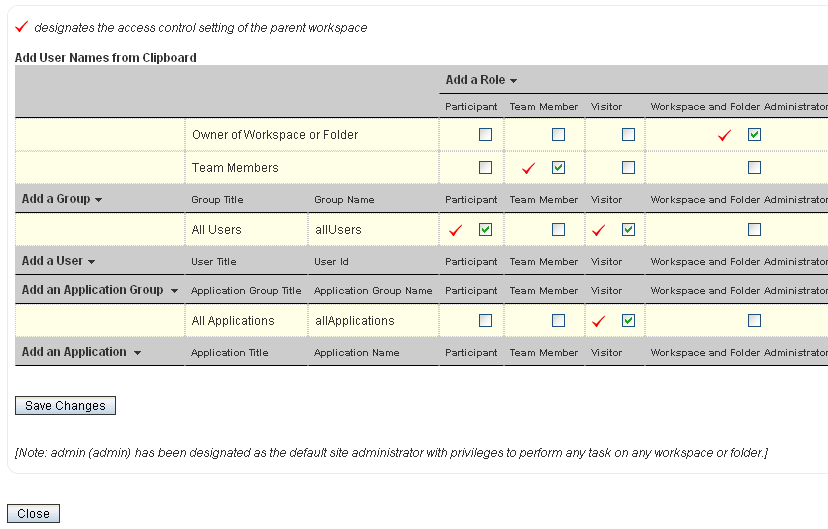
Task: Uncheck Visitor for All Applications row
Action: 628,321
